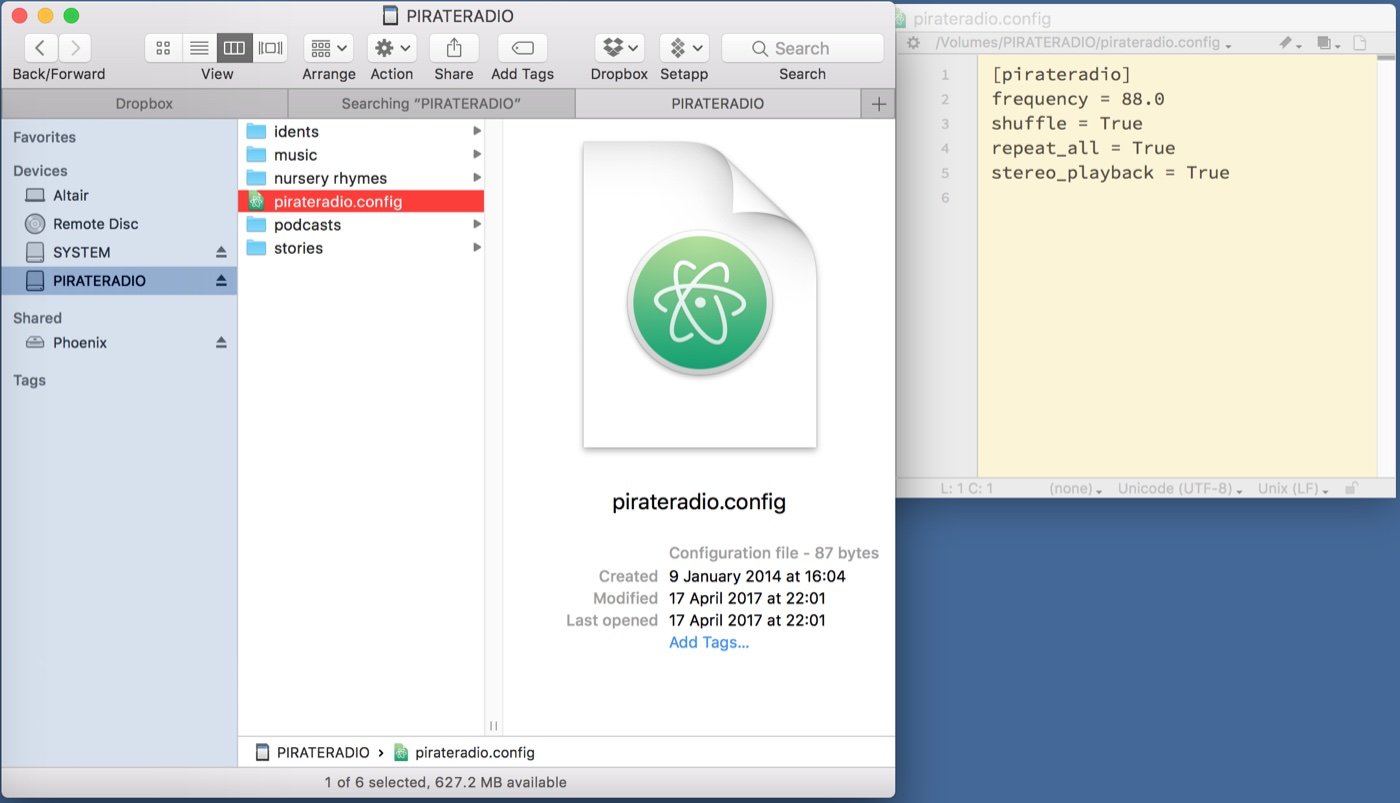Click the Back navigation arrow
The height and width of the screenshot is (803, 1400).
(39, 47)
